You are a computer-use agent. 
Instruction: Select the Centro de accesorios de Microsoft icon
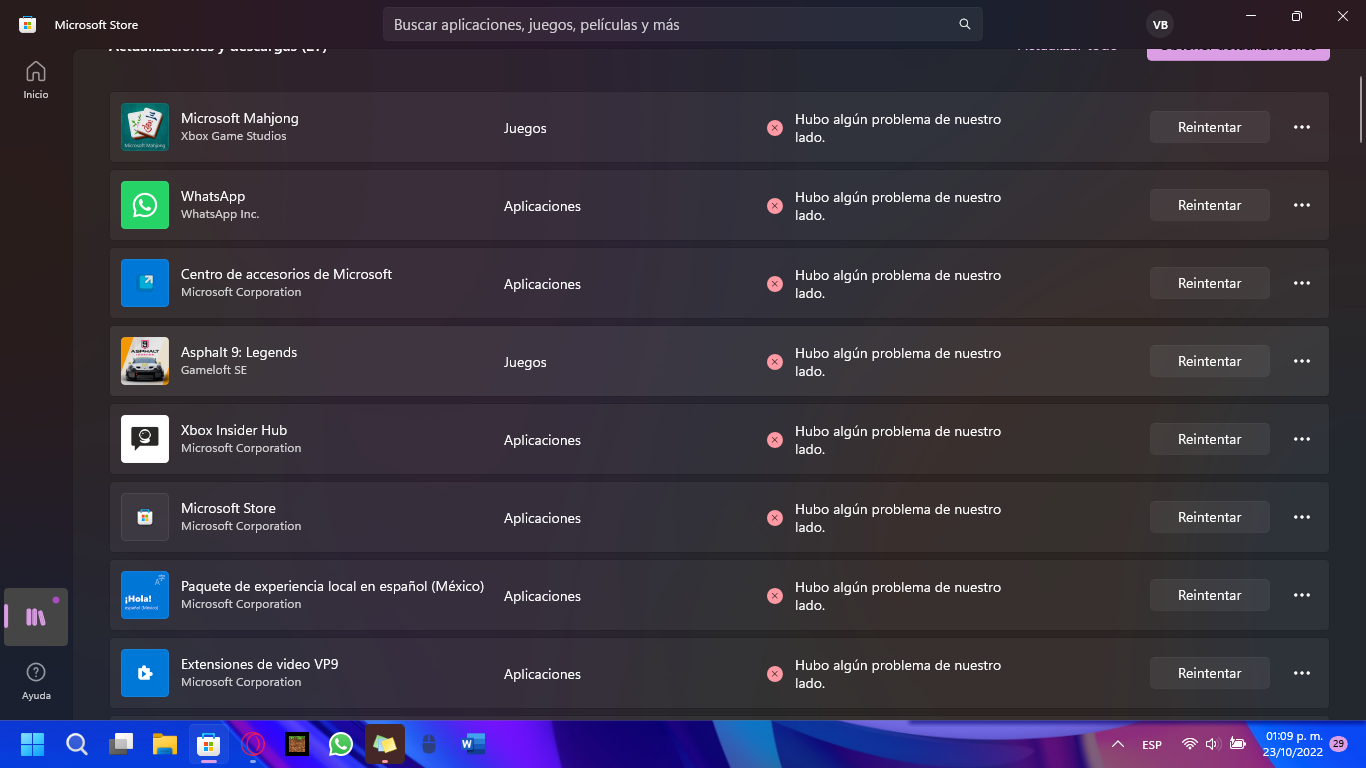[x=145, y=283]
